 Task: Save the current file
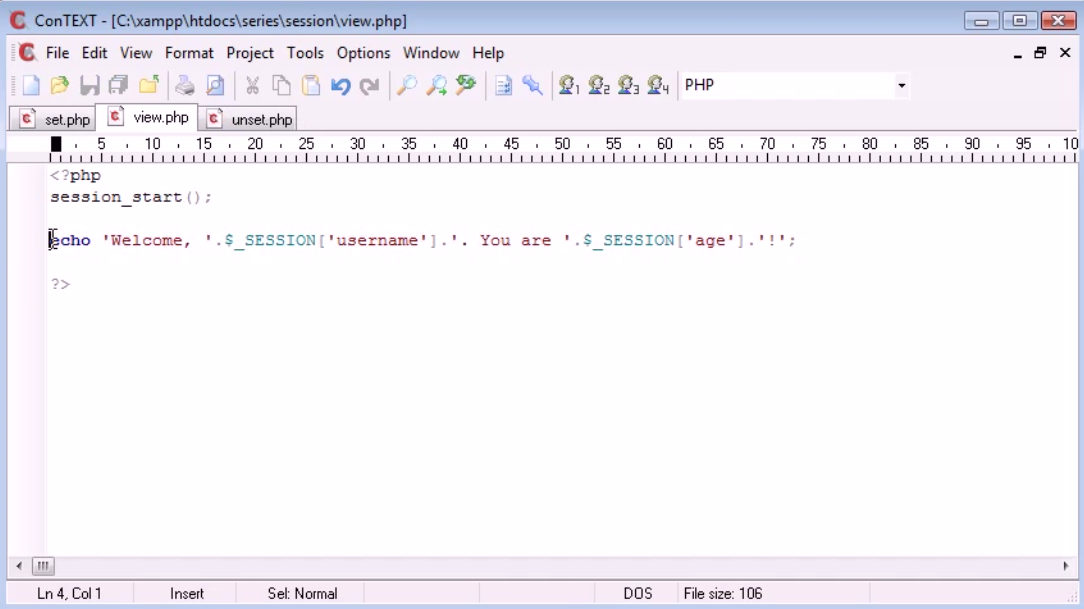tap(88, 85)
